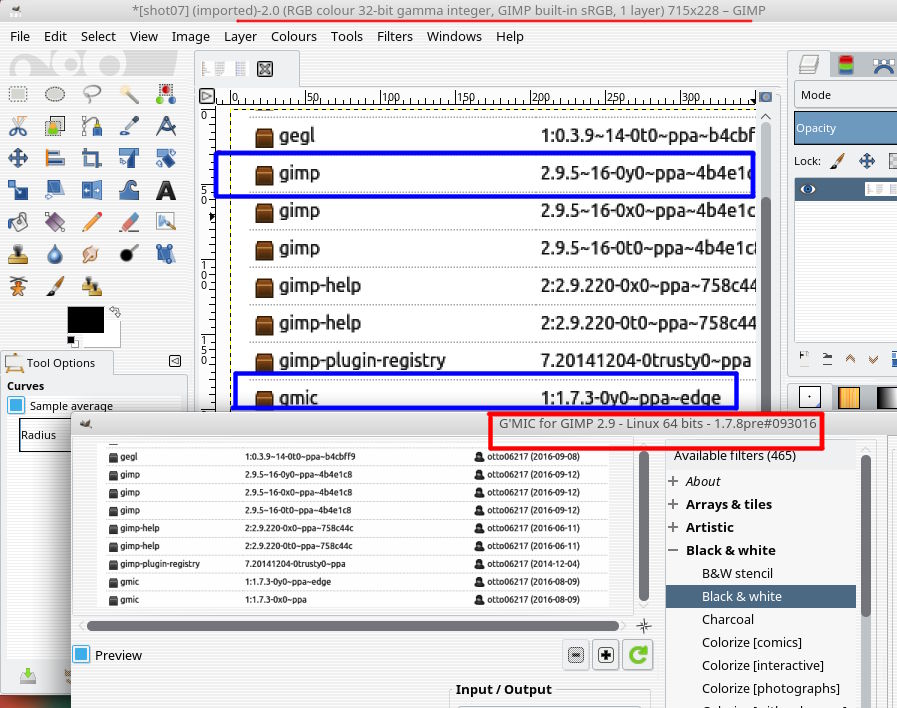
Task: Choose the B&W stencil filter
Action: click(737, 573)
